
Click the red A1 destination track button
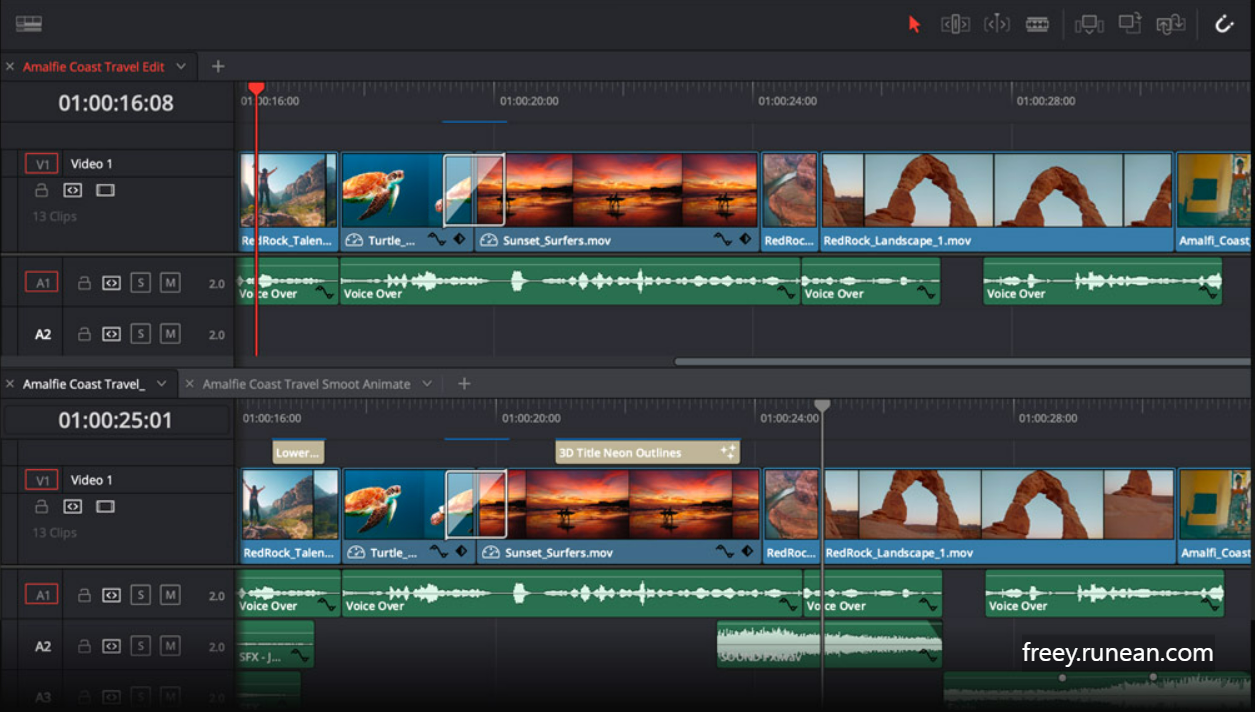(41, 283)
